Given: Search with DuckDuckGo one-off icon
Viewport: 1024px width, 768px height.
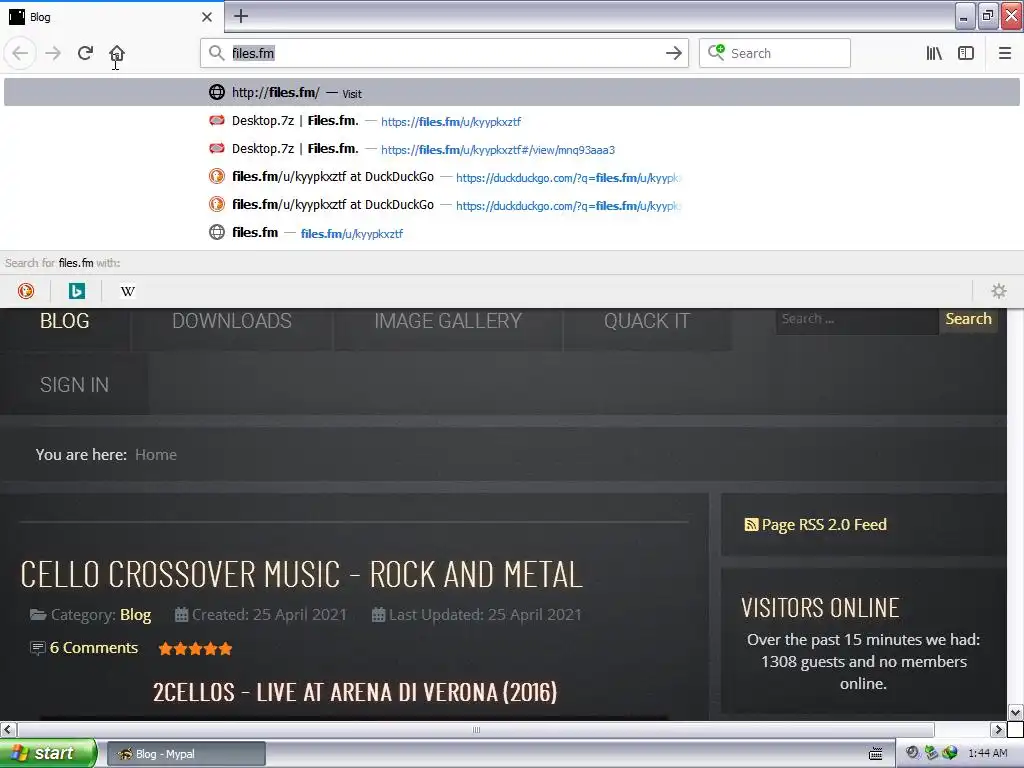Looking at the screenshot, I should (25, 291).
